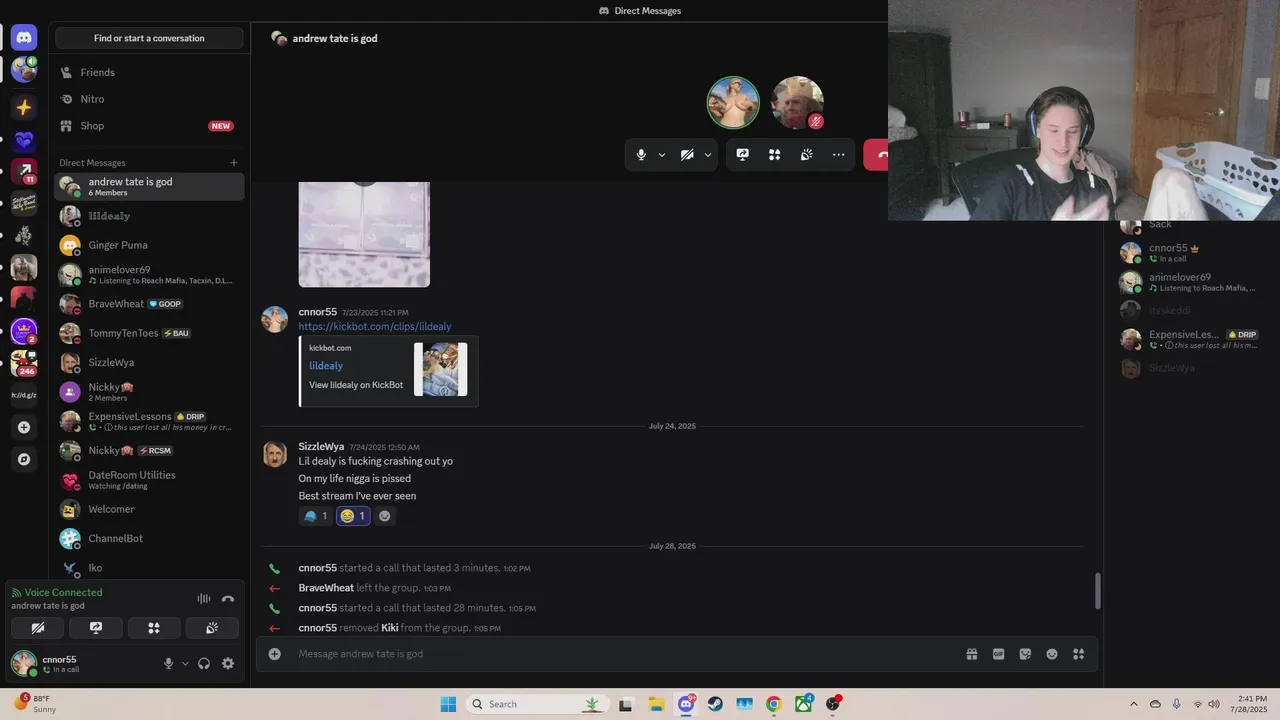Open BraveWheat direct message
Viewport: 1280px width, 720px height.
[149, 304]
